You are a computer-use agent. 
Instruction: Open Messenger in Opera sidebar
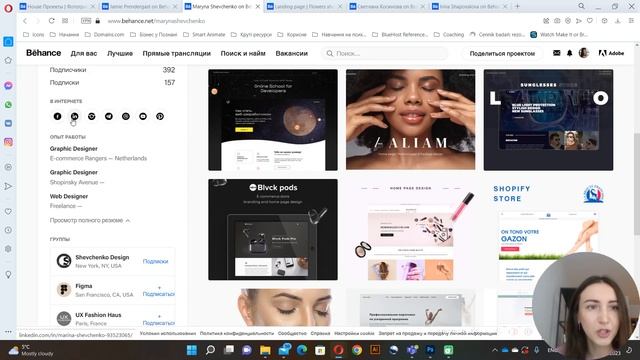tap(8, 86)
